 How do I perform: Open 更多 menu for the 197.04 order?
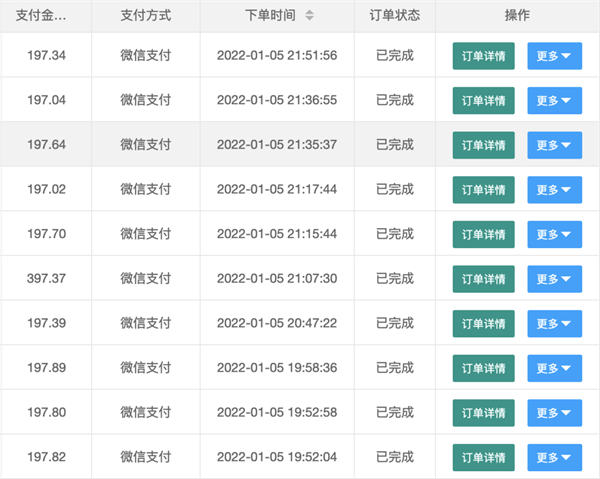pyautogui.click(x=554, y=101)
